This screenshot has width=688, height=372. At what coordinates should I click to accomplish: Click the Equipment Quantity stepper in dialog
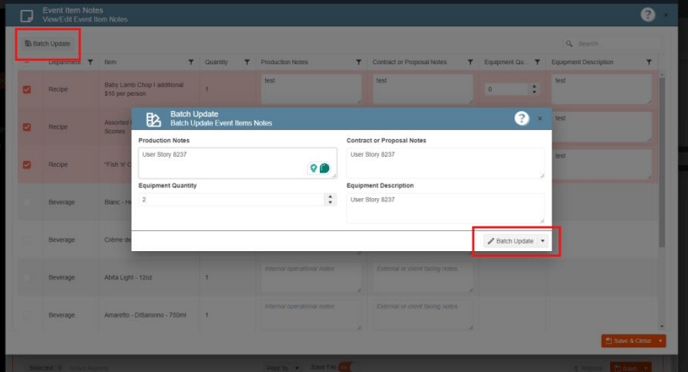coord(330,200)
